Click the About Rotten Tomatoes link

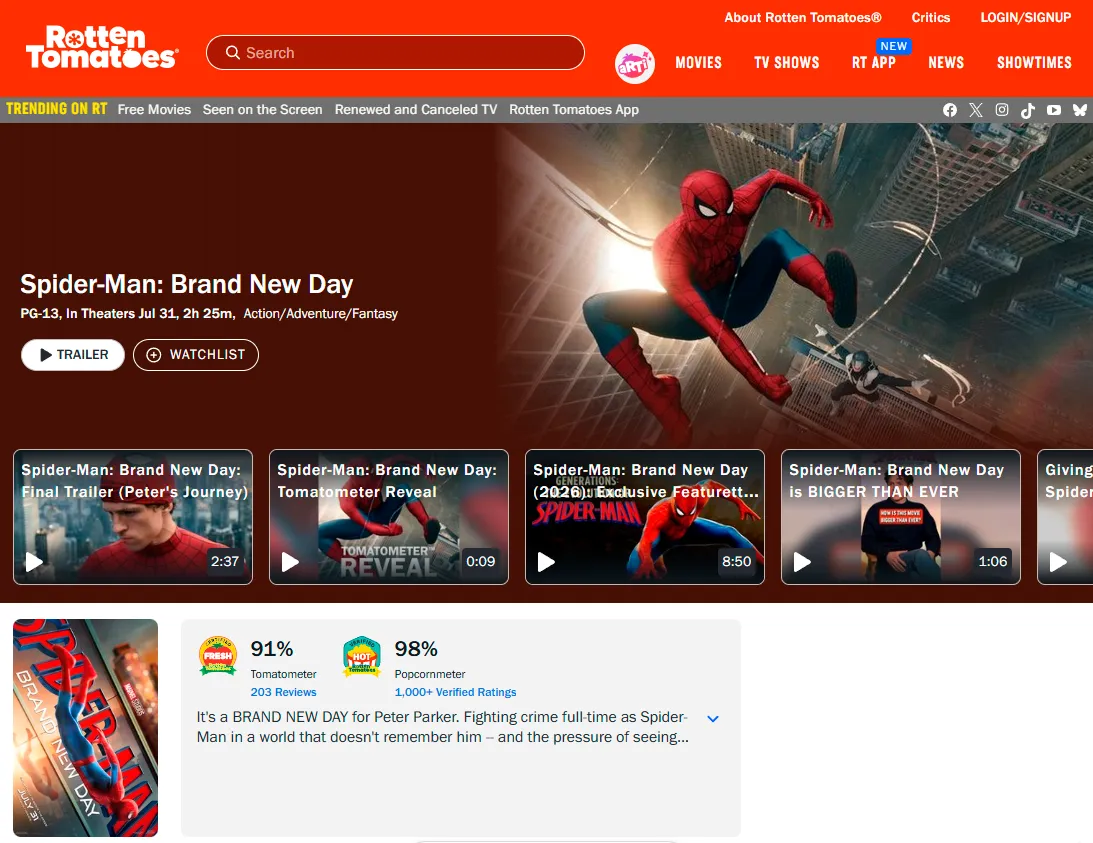coord(802,17)
